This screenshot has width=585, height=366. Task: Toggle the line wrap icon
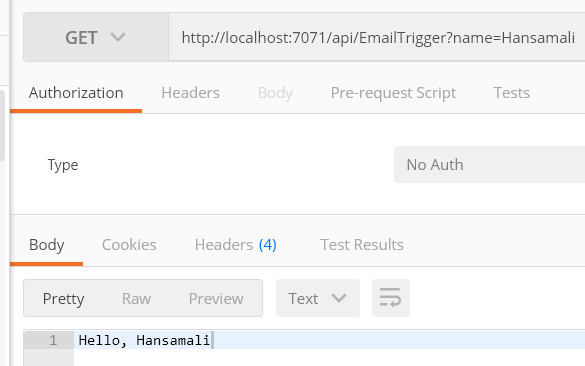[x=391, y=298]
